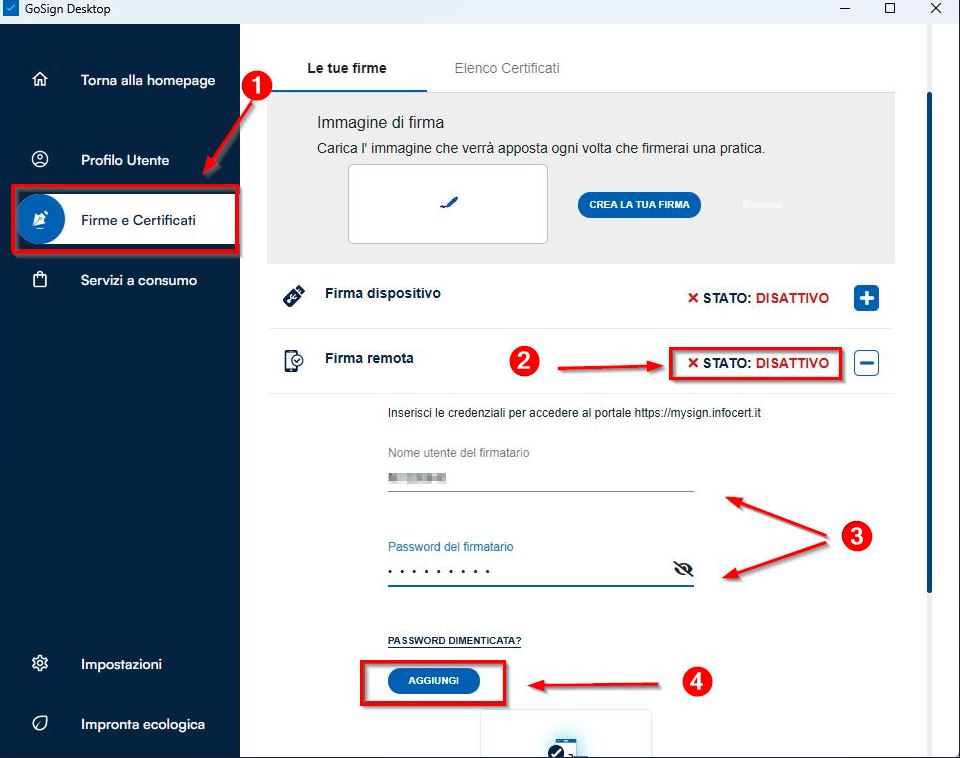
Task: Click the signature image preview box
Action: 447,204
